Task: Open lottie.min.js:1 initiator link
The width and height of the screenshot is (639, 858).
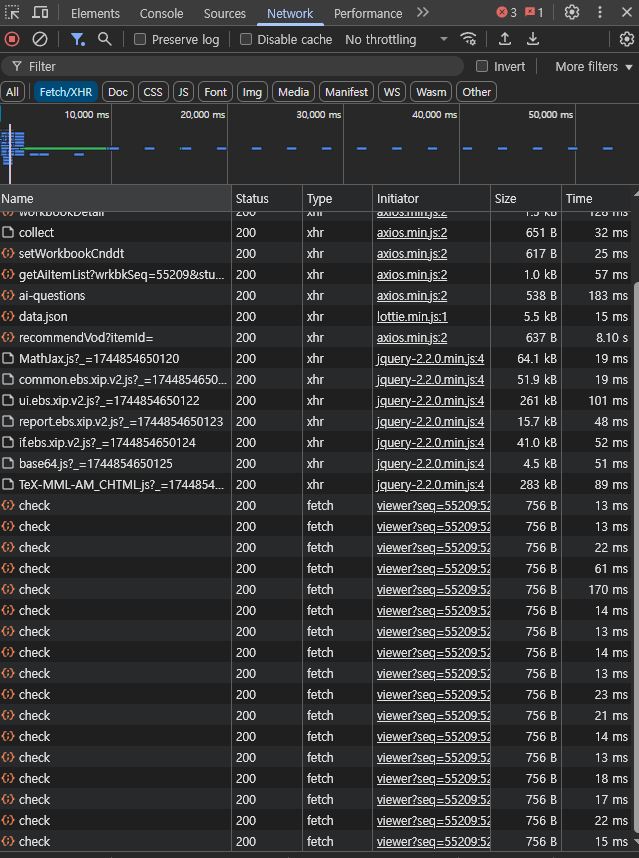Action: (x=411, y=316)
